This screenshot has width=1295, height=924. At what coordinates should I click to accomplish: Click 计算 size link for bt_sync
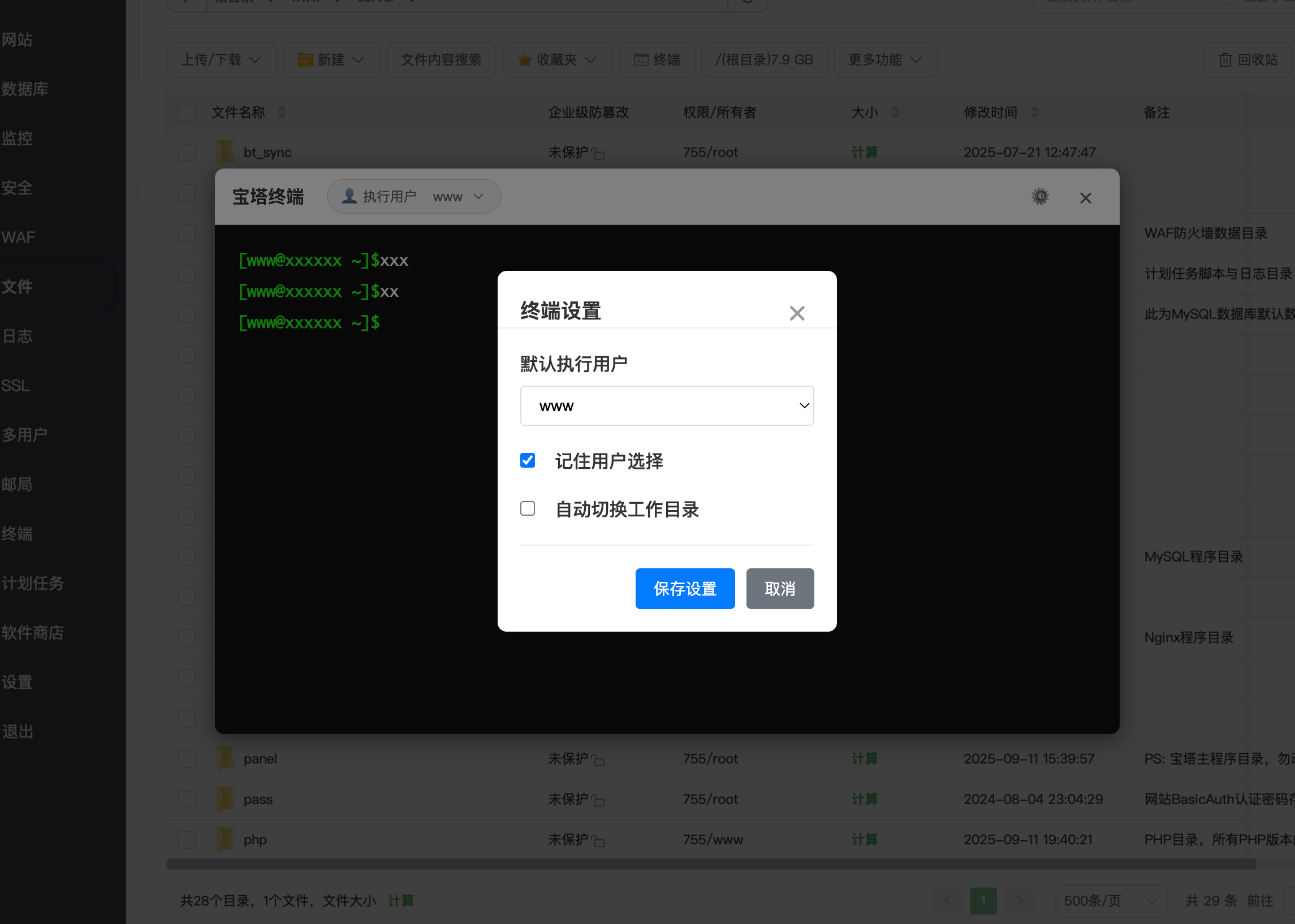[864, 153]
